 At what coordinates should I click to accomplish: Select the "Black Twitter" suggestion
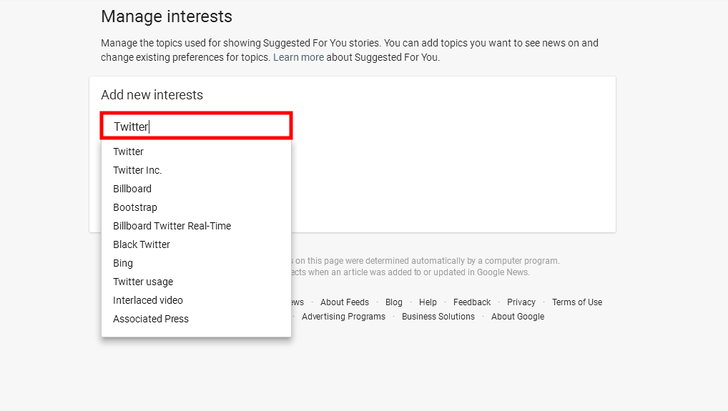(196, 244)
